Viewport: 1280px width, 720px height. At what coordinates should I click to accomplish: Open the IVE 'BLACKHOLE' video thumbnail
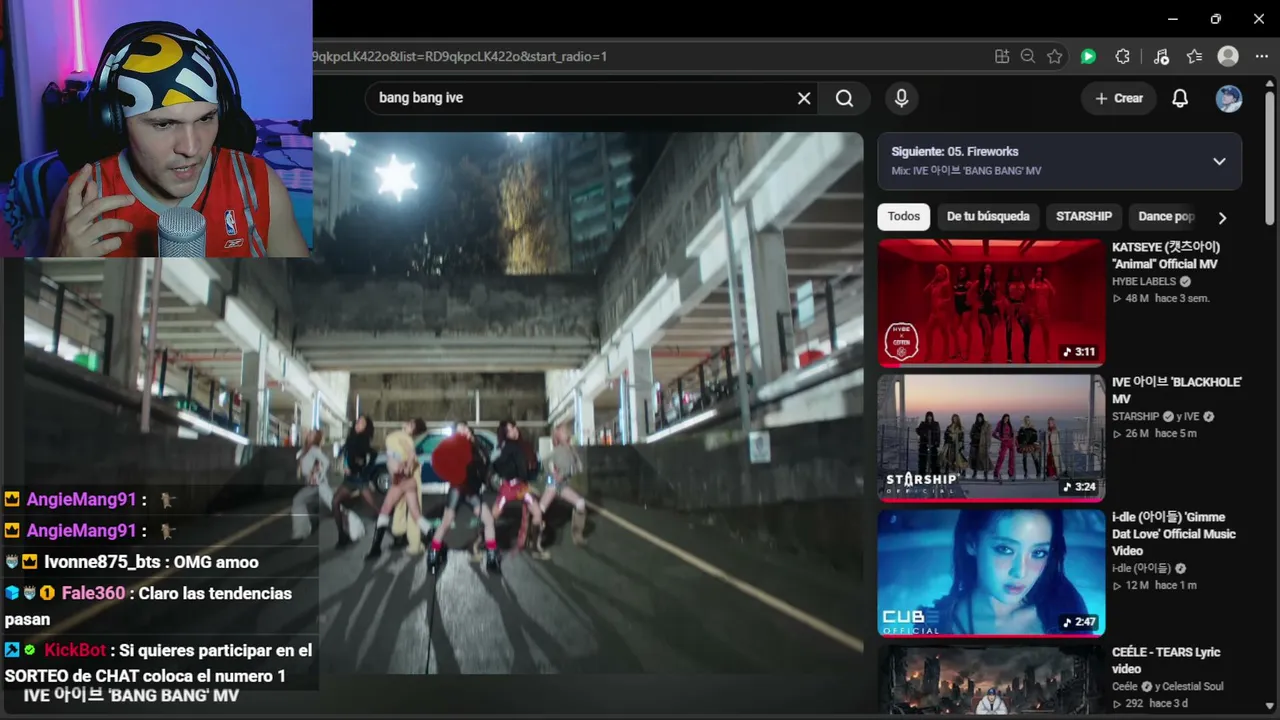[991, 438]
